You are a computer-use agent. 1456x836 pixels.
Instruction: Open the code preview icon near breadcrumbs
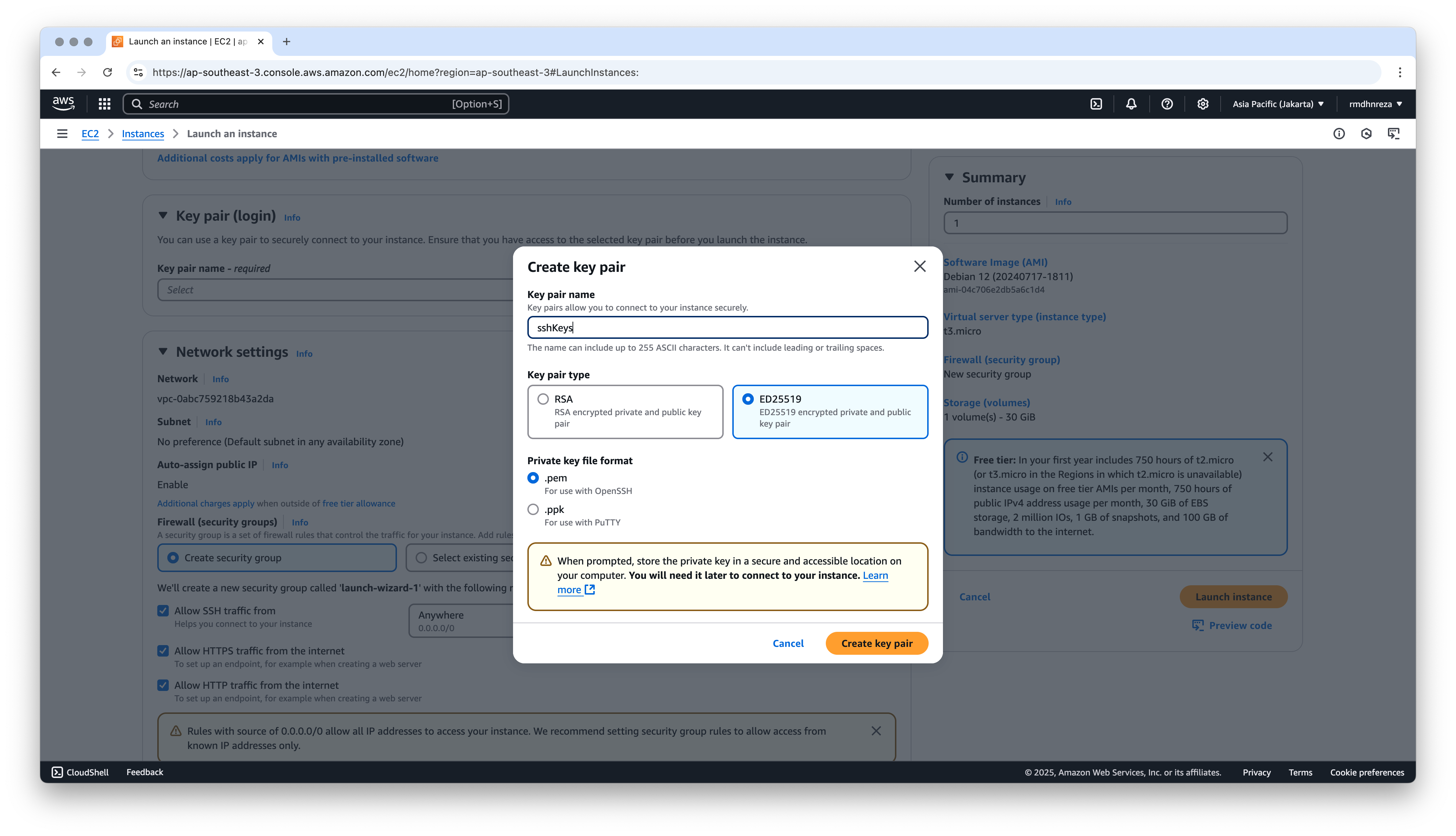click(x=1393, y=134)
